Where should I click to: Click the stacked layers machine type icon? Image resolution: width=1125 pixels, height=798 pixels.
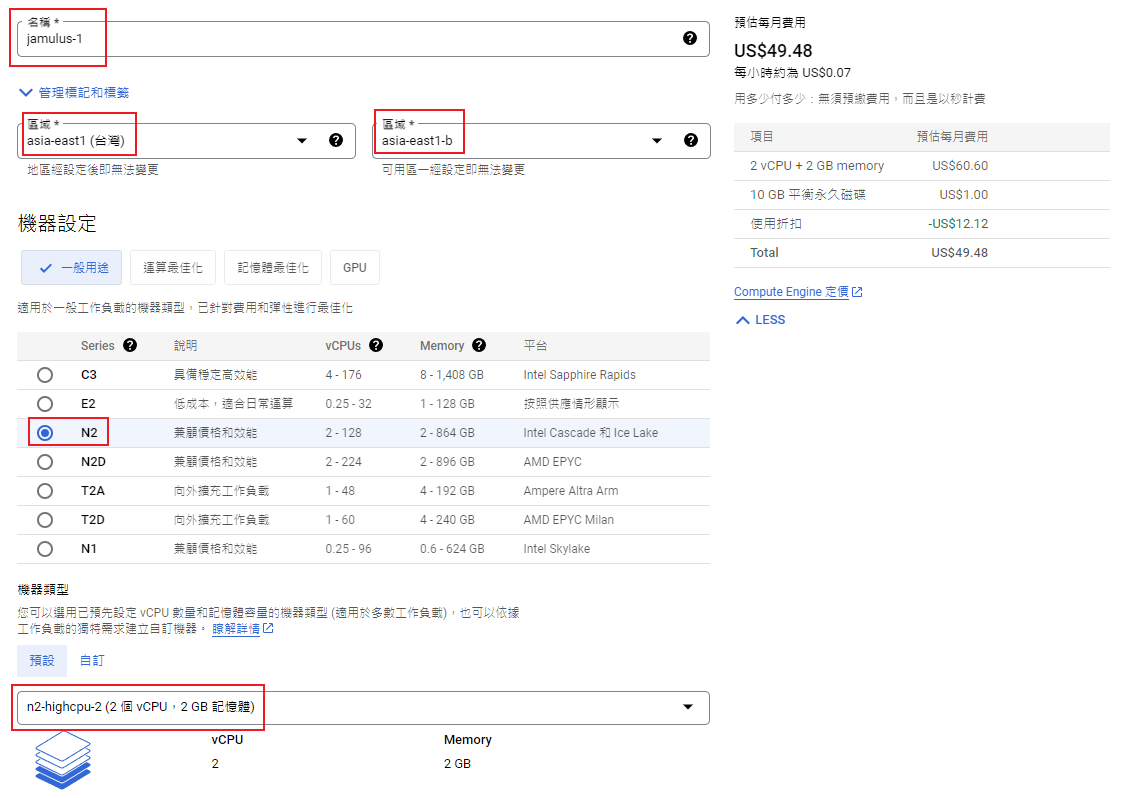tap(63, 759)
